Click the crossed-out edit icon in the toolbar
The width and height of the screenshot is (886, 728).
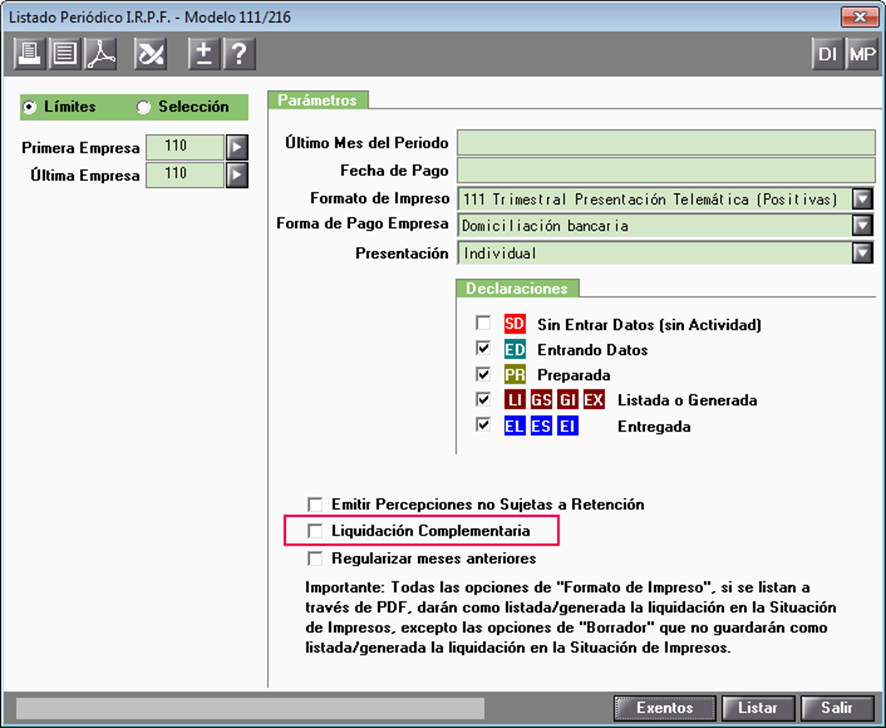[151, 54]
